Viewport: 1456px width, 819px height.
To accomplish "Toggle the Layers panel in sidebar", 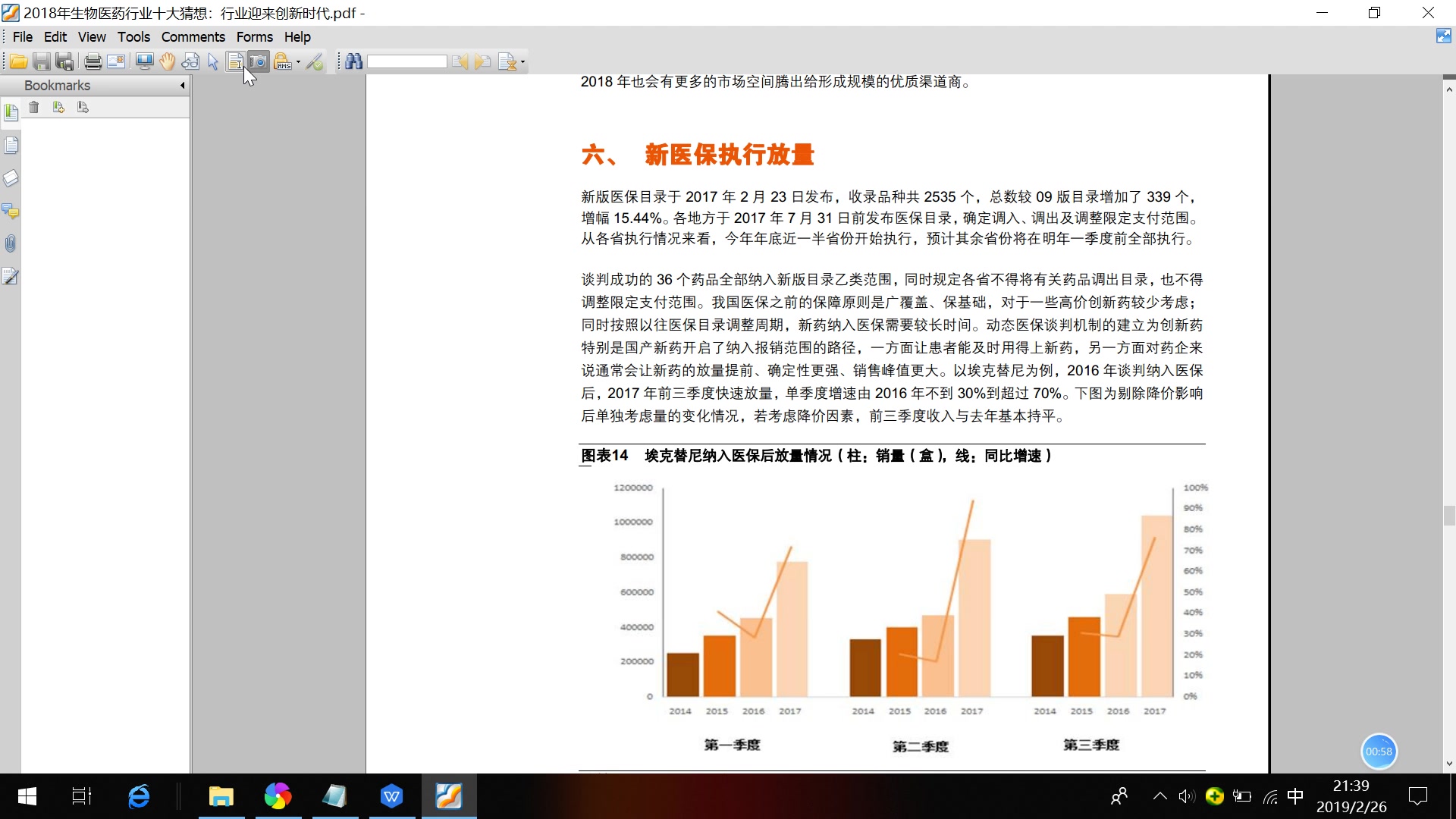I will pos(11,177).
